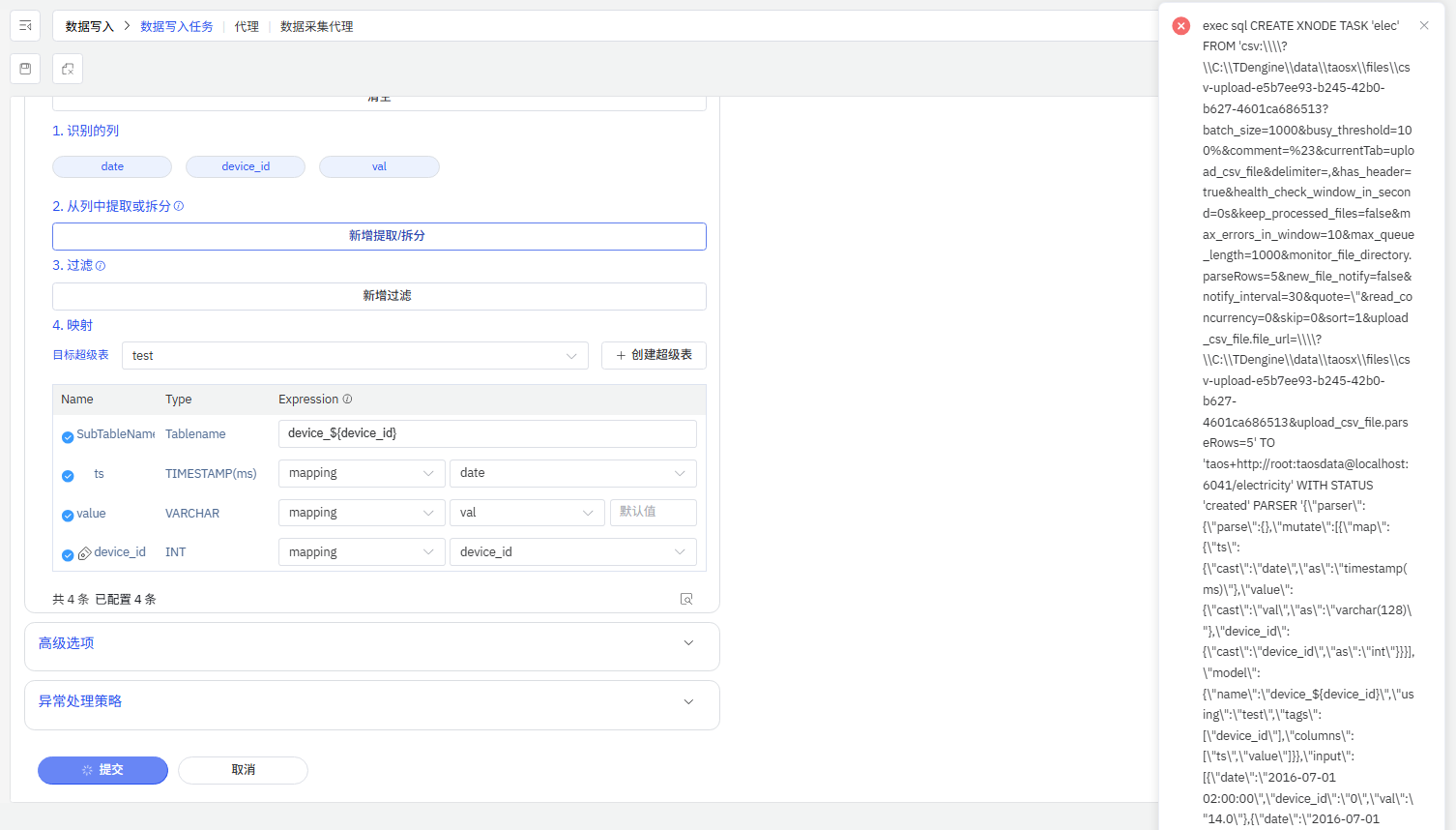Toggle the ts row checkmark
Viewport: 1456px width, 830px height.
68,476
